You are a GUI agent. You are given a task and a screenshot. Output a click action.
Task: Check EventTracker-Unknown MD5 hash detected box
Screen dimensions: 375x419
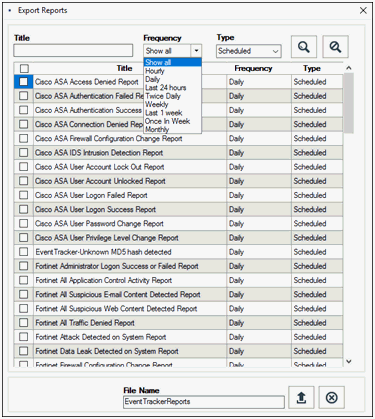(x=23, y=252)
